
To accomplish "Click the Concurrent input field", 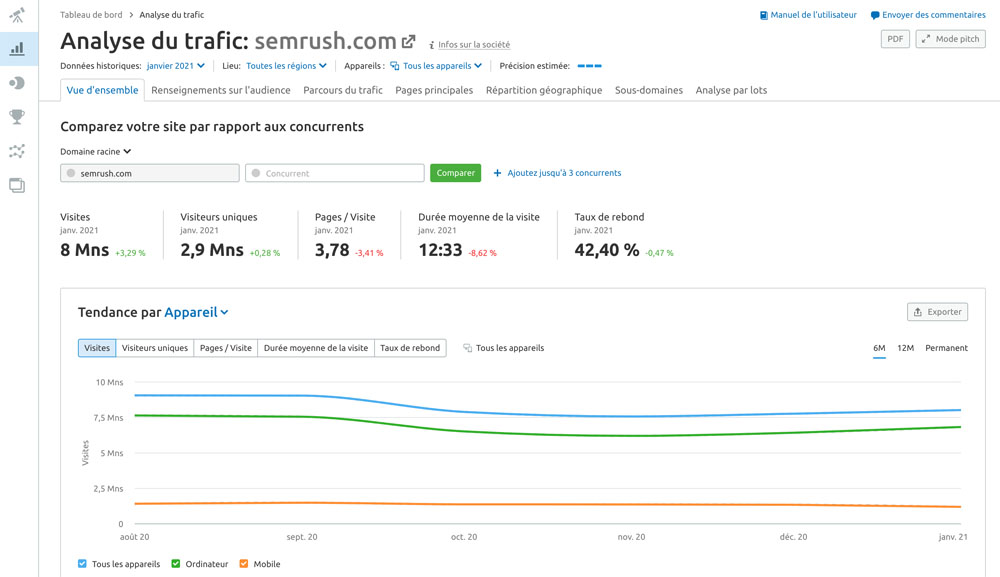I will (x=335, y=173).
